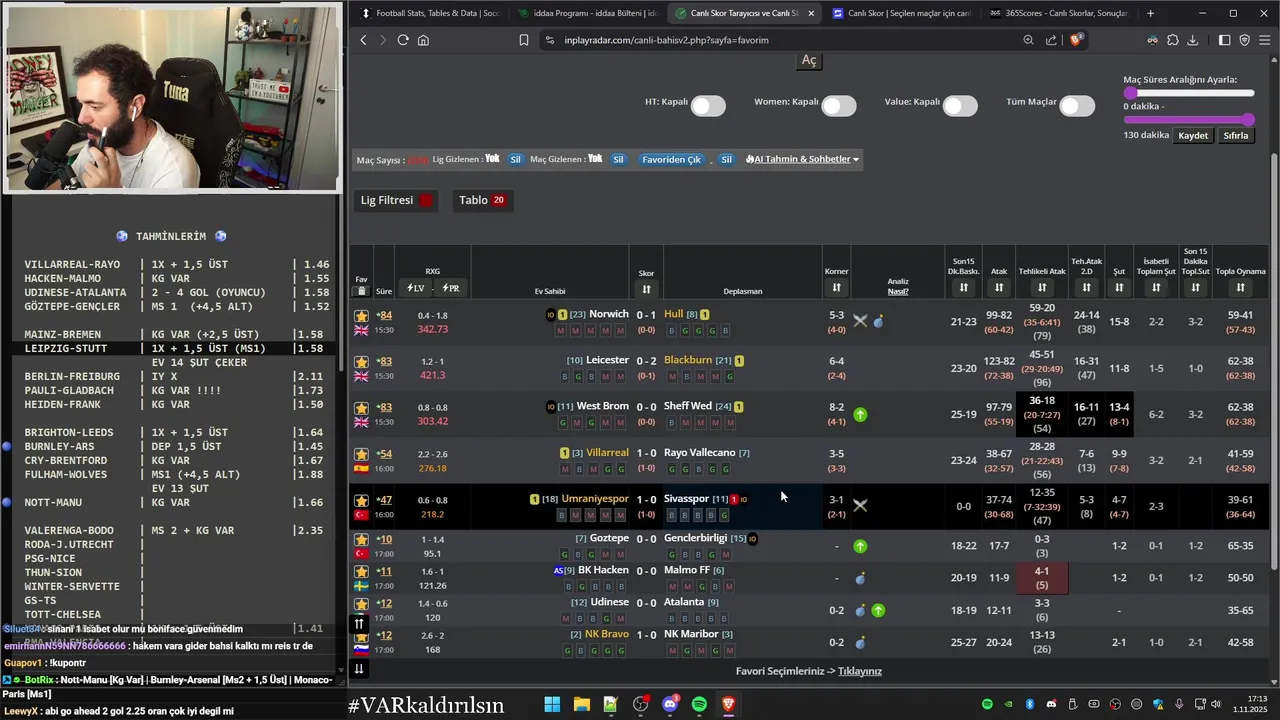The height and width of the screenshot is (720, 1280).
Task: Toggle the Women: Kapalı switch
Action: click(839, 106)
